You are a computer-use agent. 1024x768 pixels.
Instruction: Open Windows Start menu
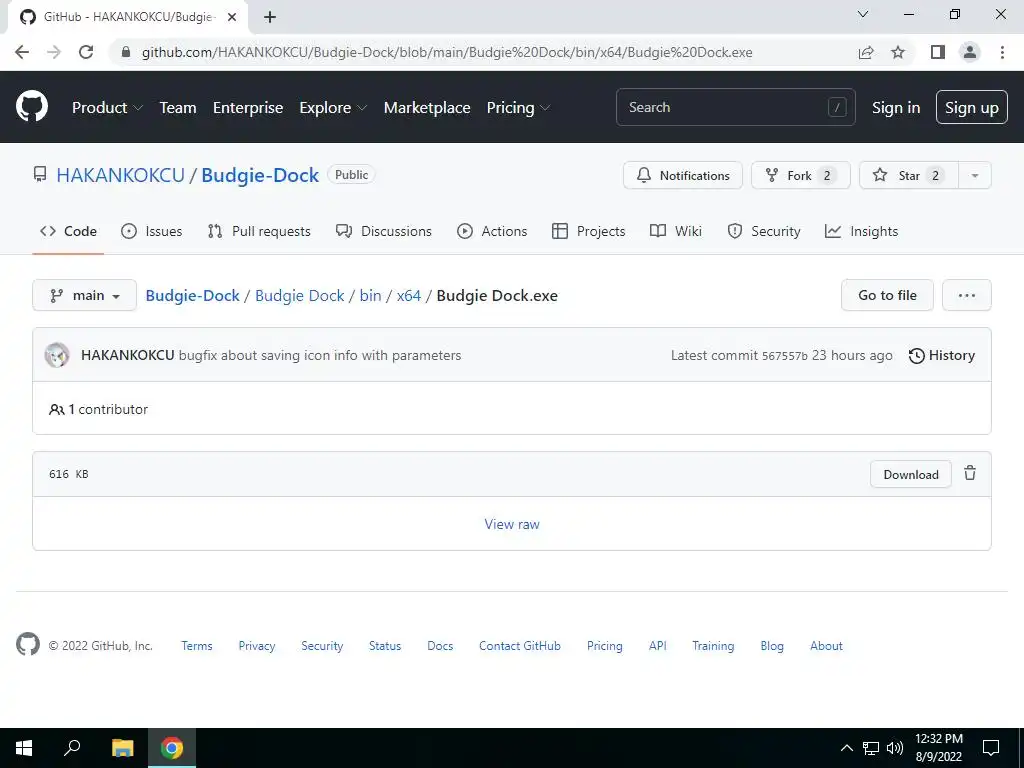click(24, 748)
